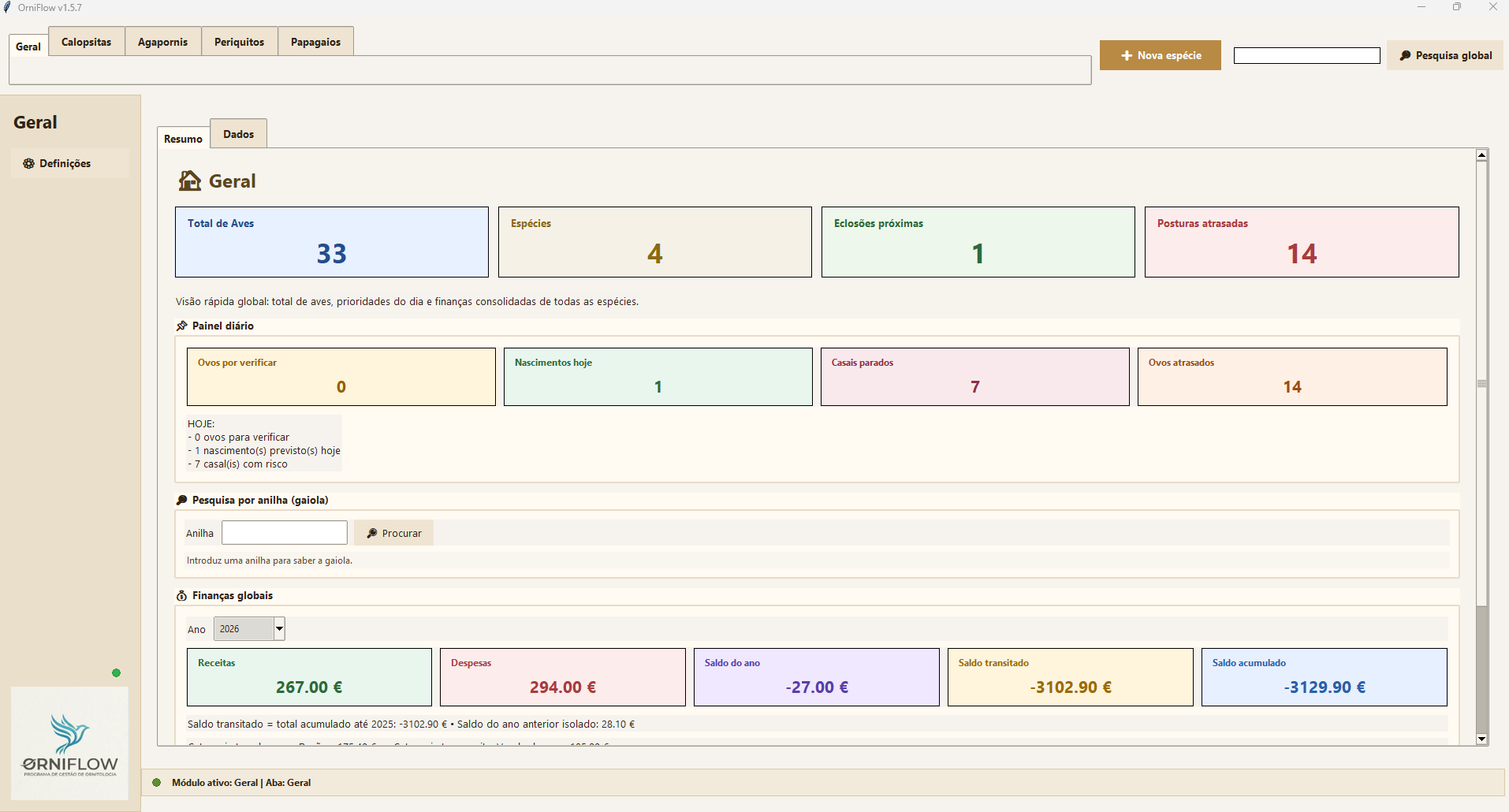1509x812 pixels.
Task: Click the scrollbar down arrow
Action: click(x=1481, y=739)
